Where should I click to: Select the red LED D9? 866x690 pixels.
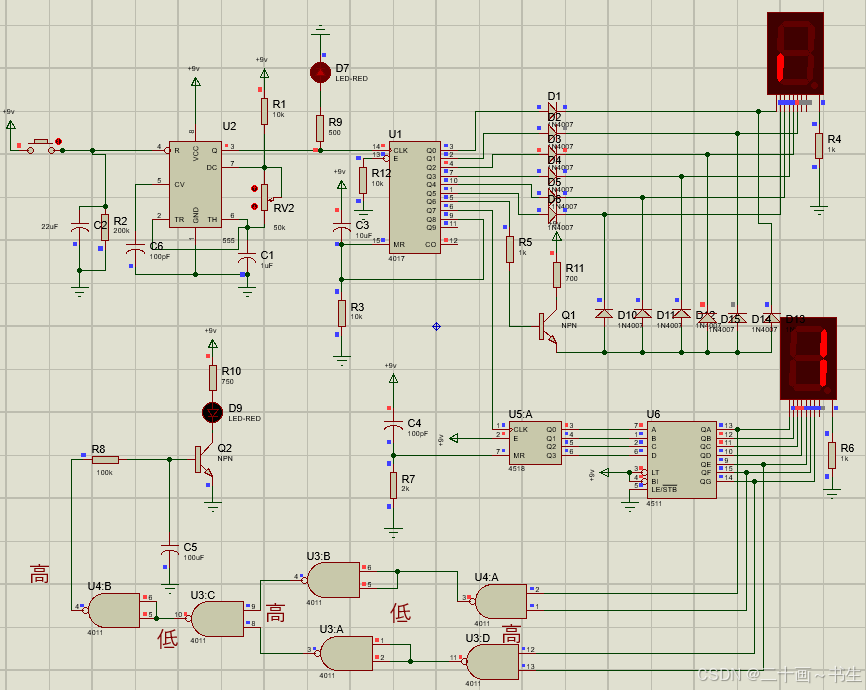212,411
